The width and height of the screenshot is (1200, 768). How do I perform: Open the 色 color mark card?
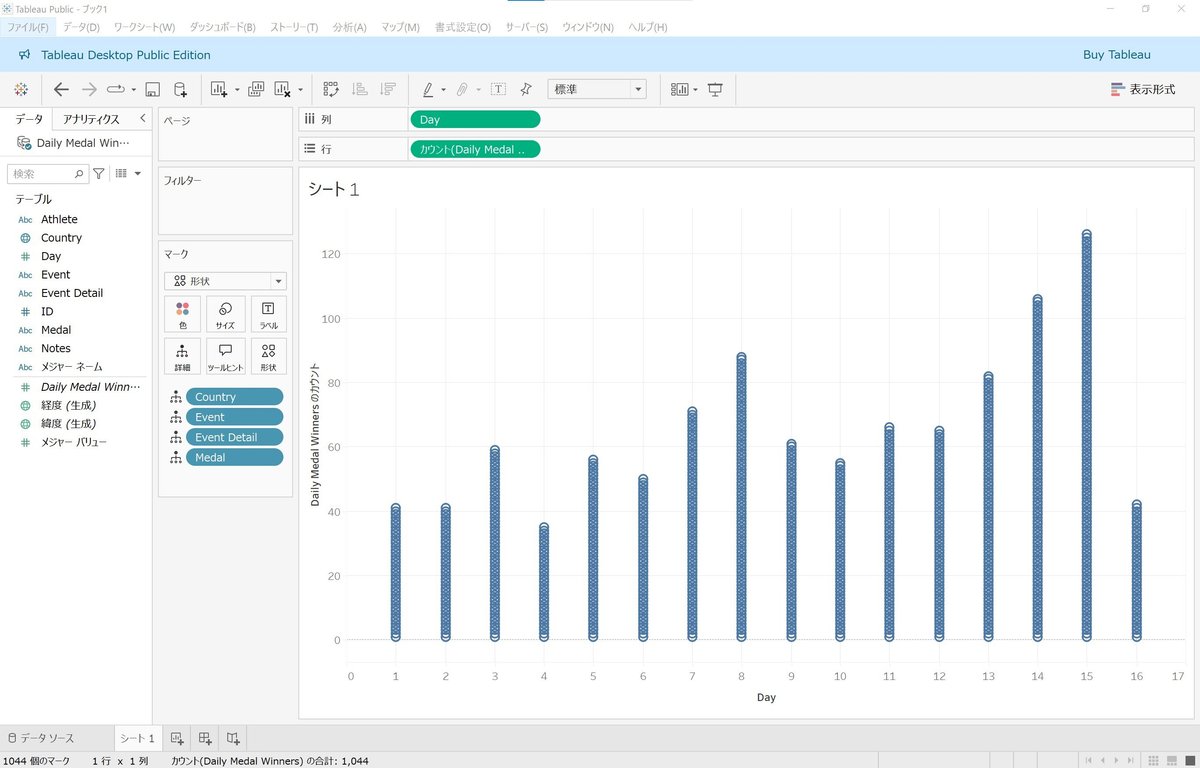182,314
